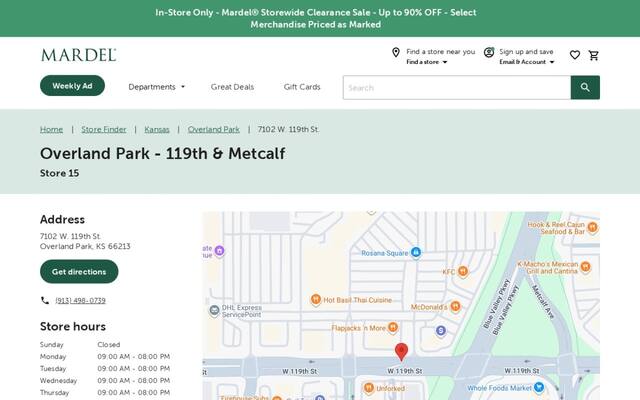Image resolution: width=640 pixels, height=400 pixels.
Task: Click the account profile icon
Action: (489, 52)
